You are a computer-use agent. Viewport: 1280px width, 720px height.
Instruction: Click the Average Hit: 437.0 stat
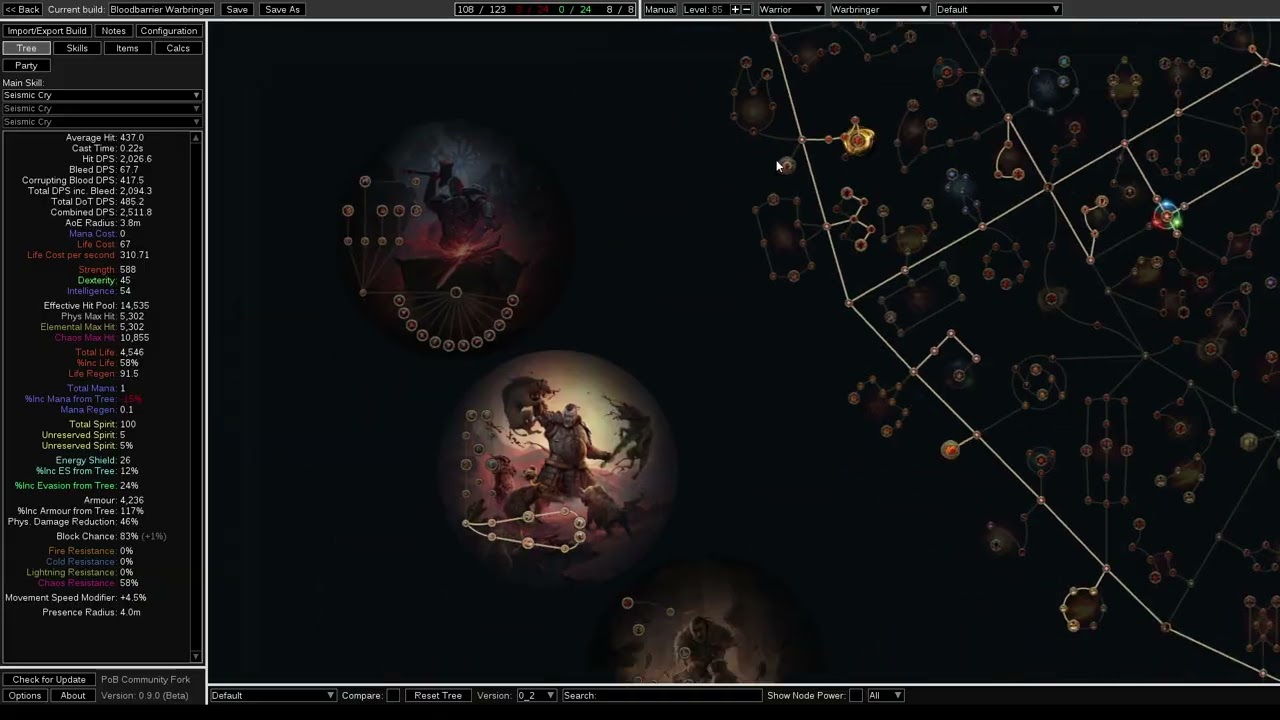coord(104,138)
